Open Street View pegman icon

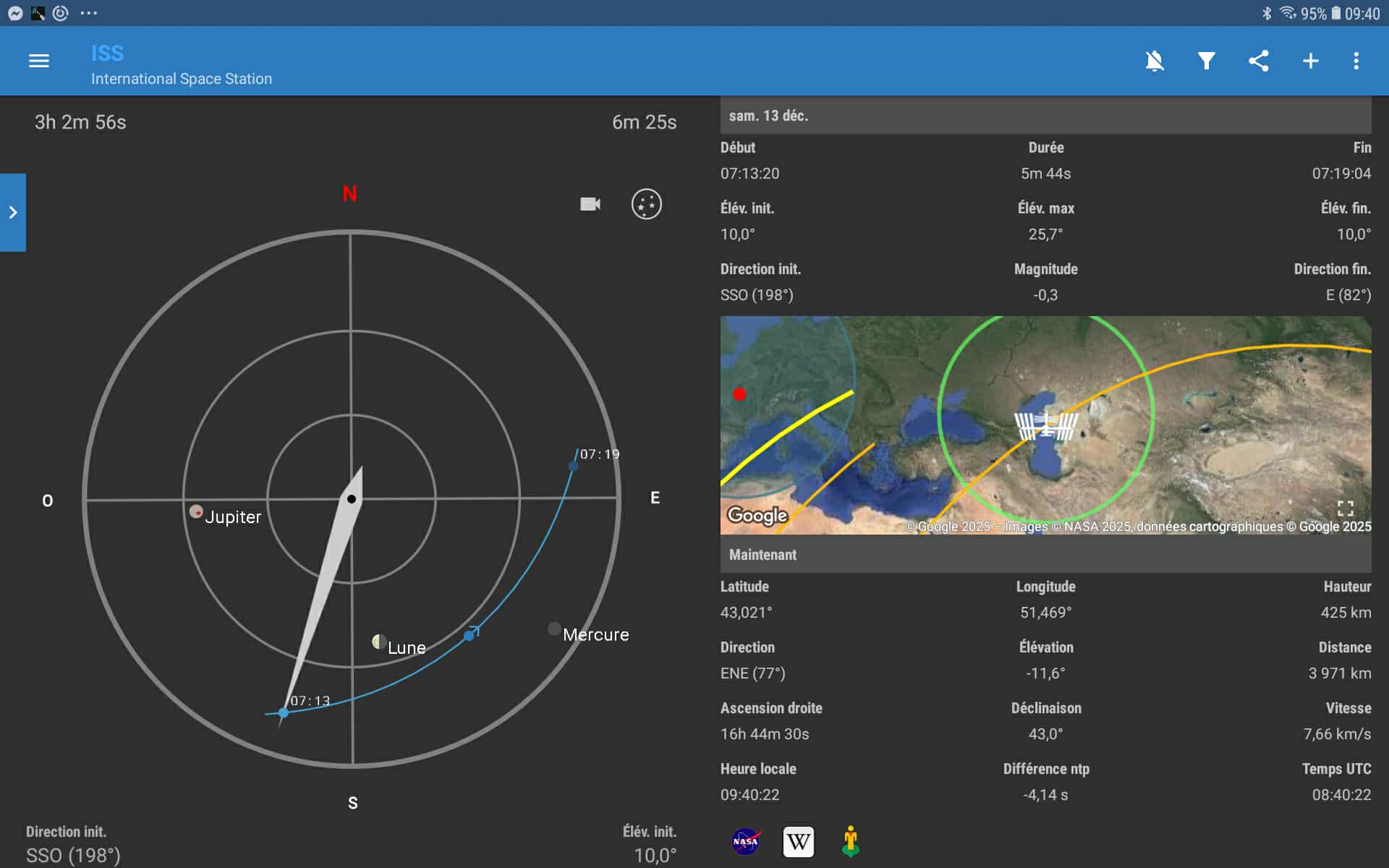(x=851, y=841)
